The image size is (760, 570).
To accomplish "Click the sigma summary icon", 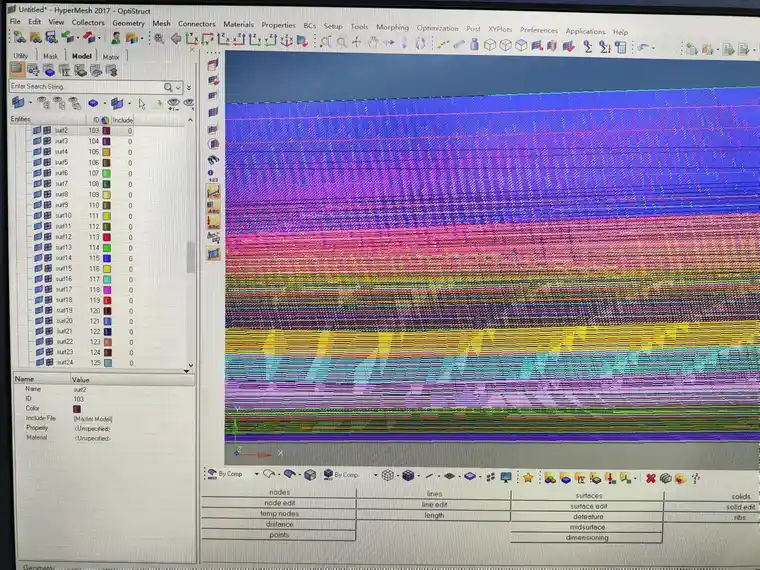I will 587,47.
